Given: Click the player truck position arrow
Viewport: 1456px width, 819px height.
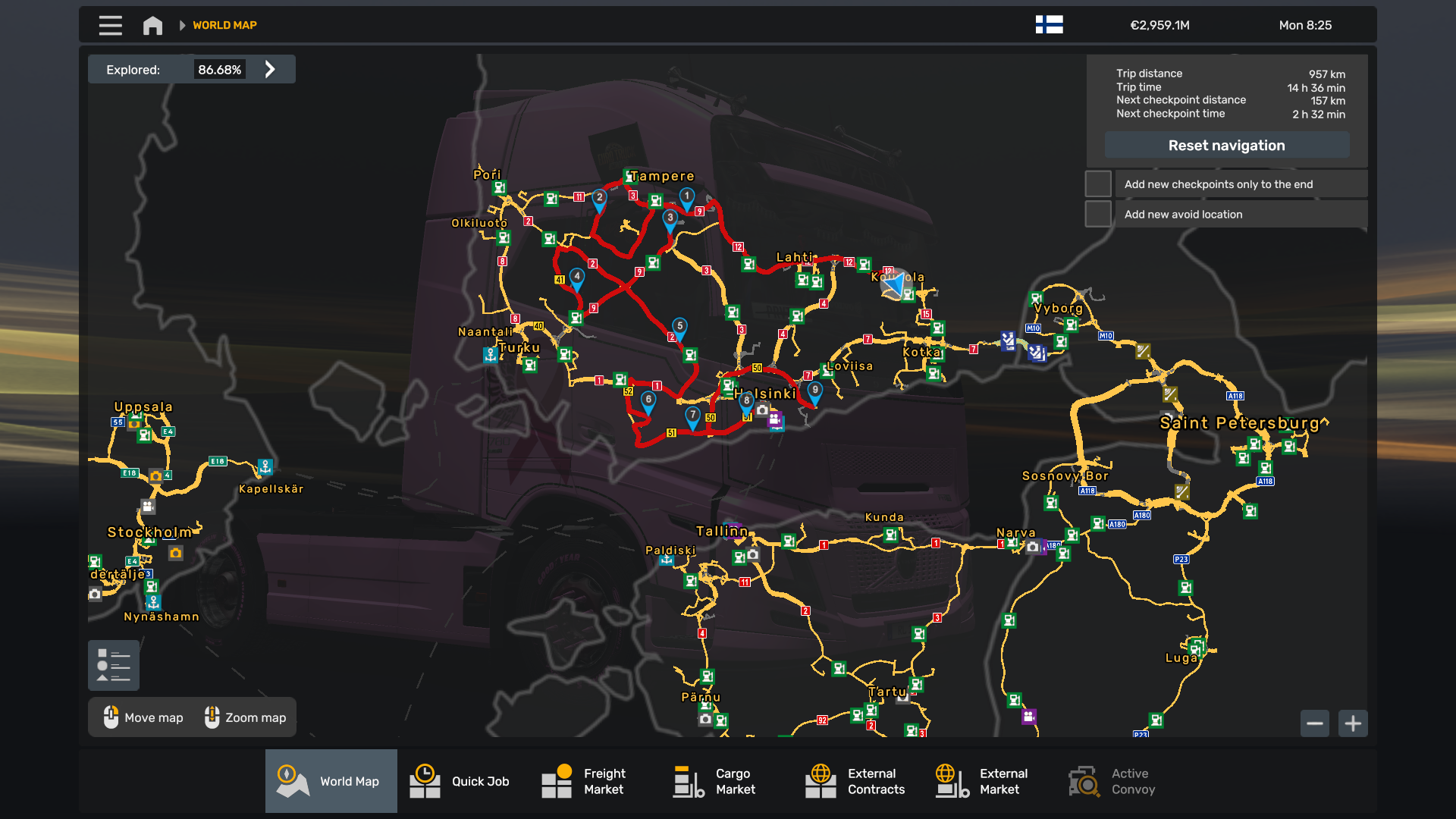Looking at the screenshot, I should coord(896,284).
